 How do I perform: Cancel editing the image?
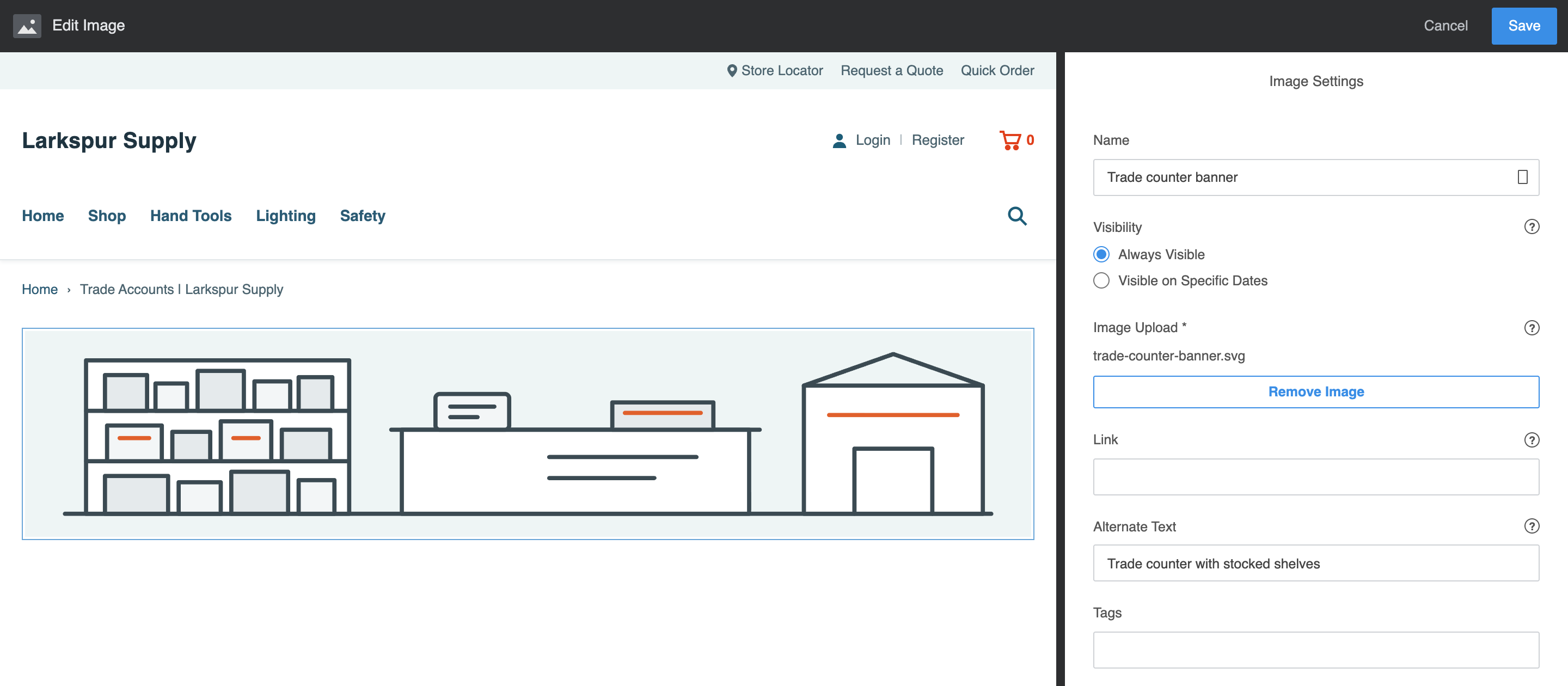1445,26
